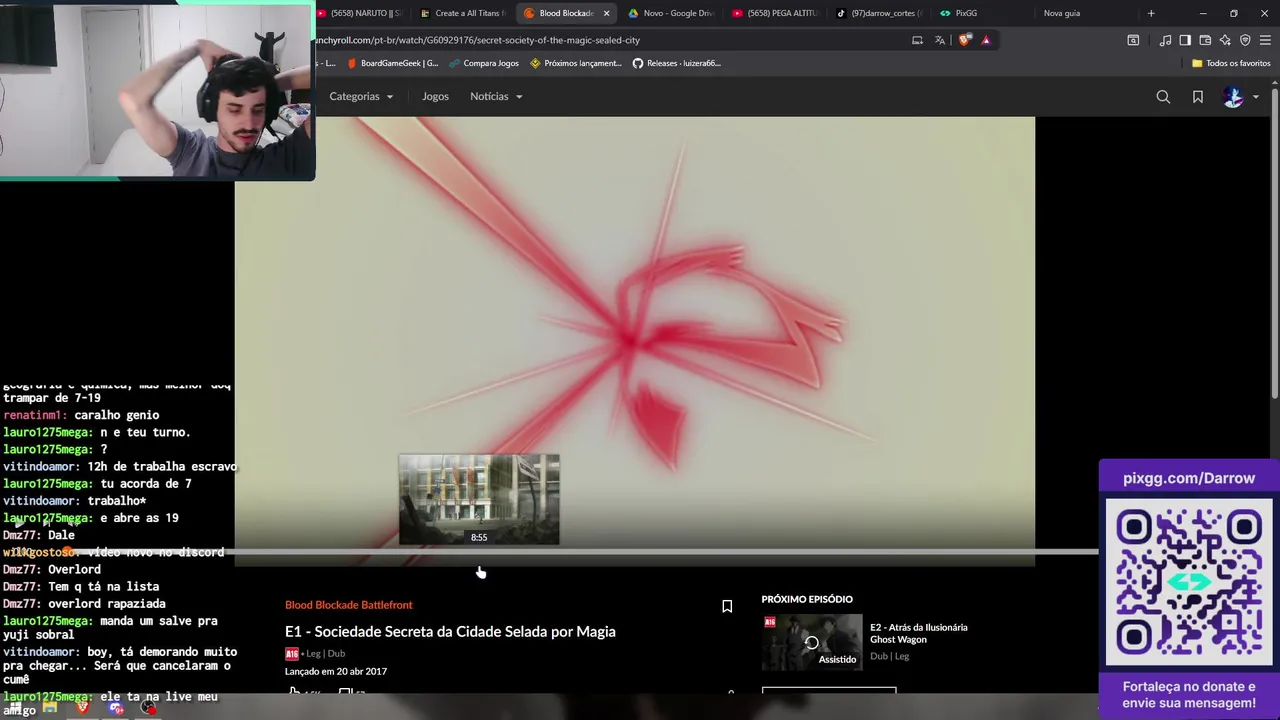Expand the Notícias dropdown

pyautogui.click(x=496, y=96)
